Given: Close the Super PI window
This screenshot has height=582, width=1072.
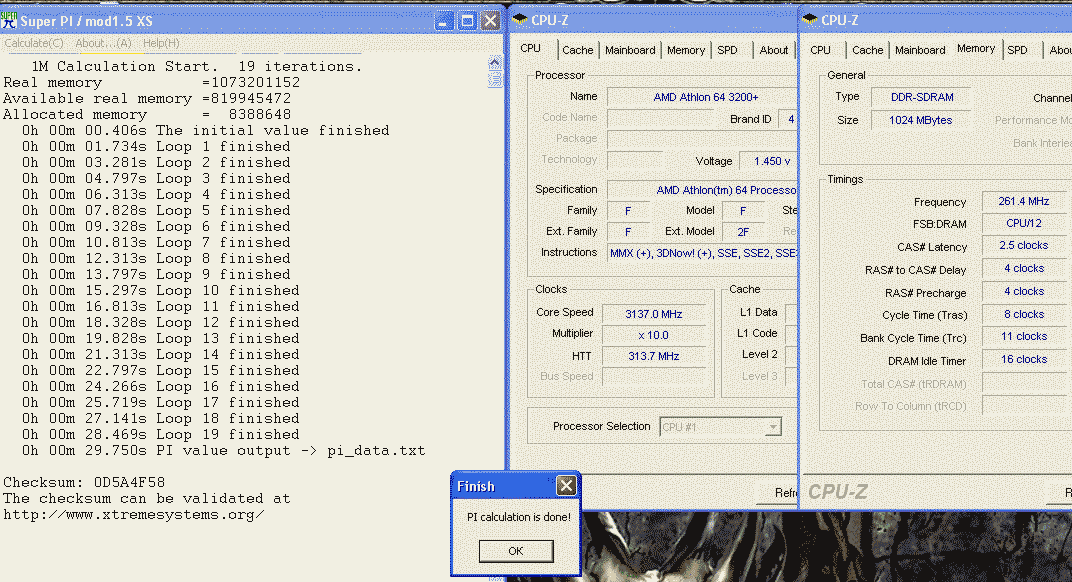Looking at the screenshot, I should point(490,21).
